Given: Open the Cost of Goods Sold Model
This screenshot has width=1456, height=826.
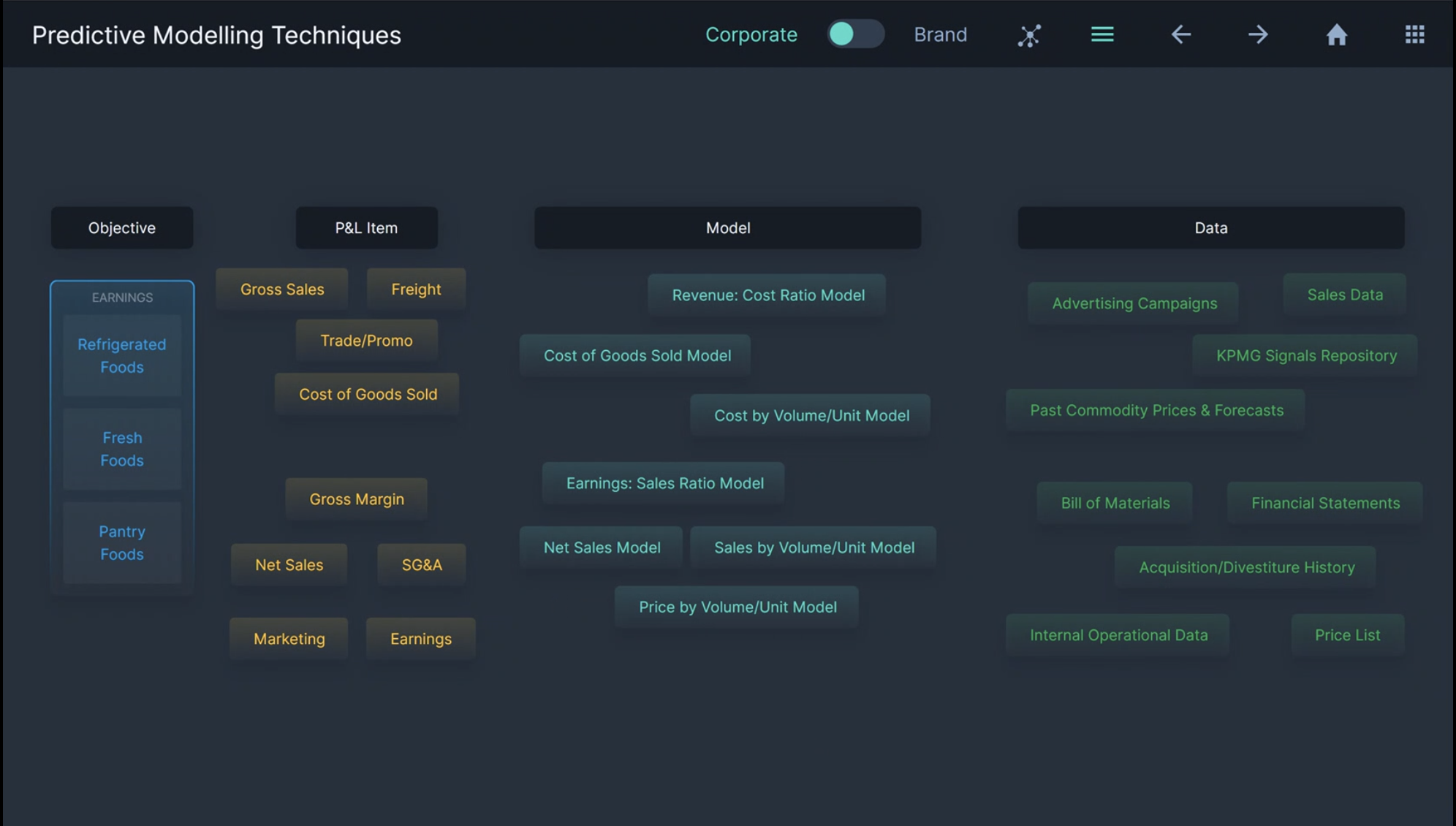Looking at the screenshot, I should click(x=637, y=355).
